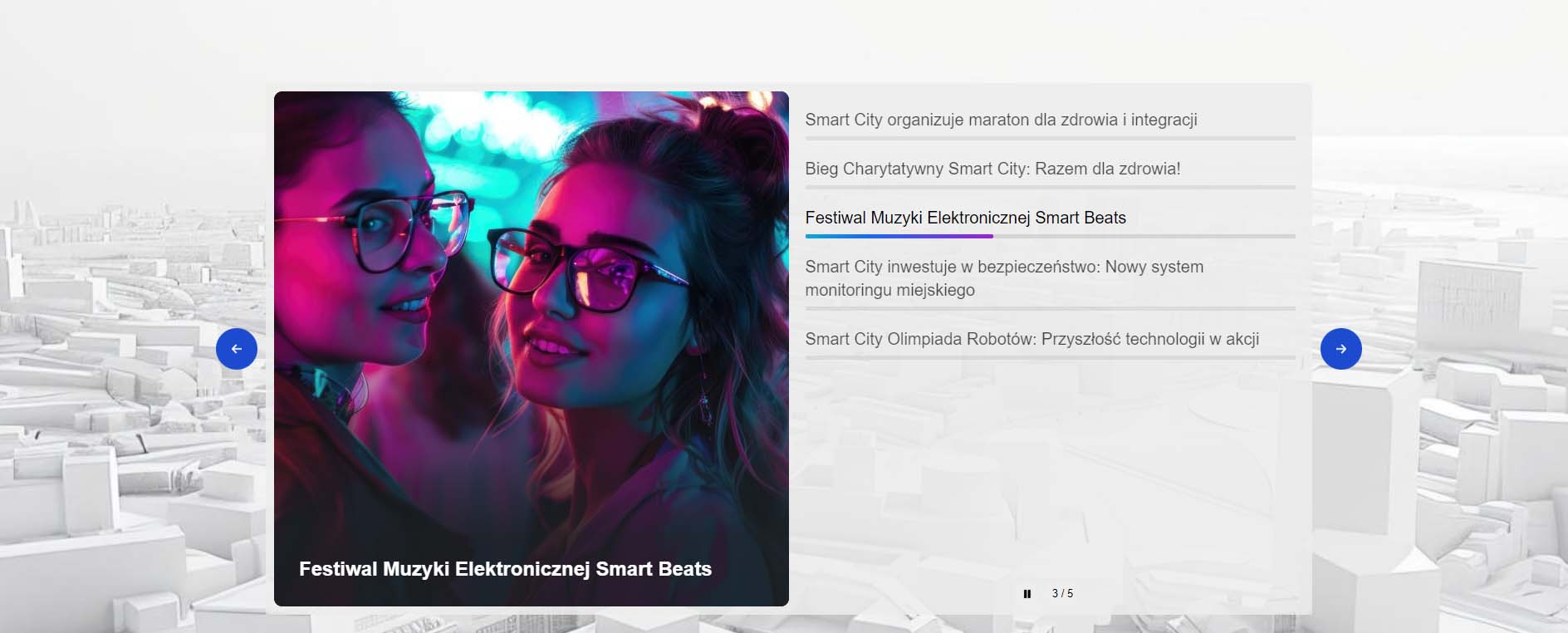Pause the slideshow autoplay
The height and width of the screenshot is (633, 1568).
1027,594
